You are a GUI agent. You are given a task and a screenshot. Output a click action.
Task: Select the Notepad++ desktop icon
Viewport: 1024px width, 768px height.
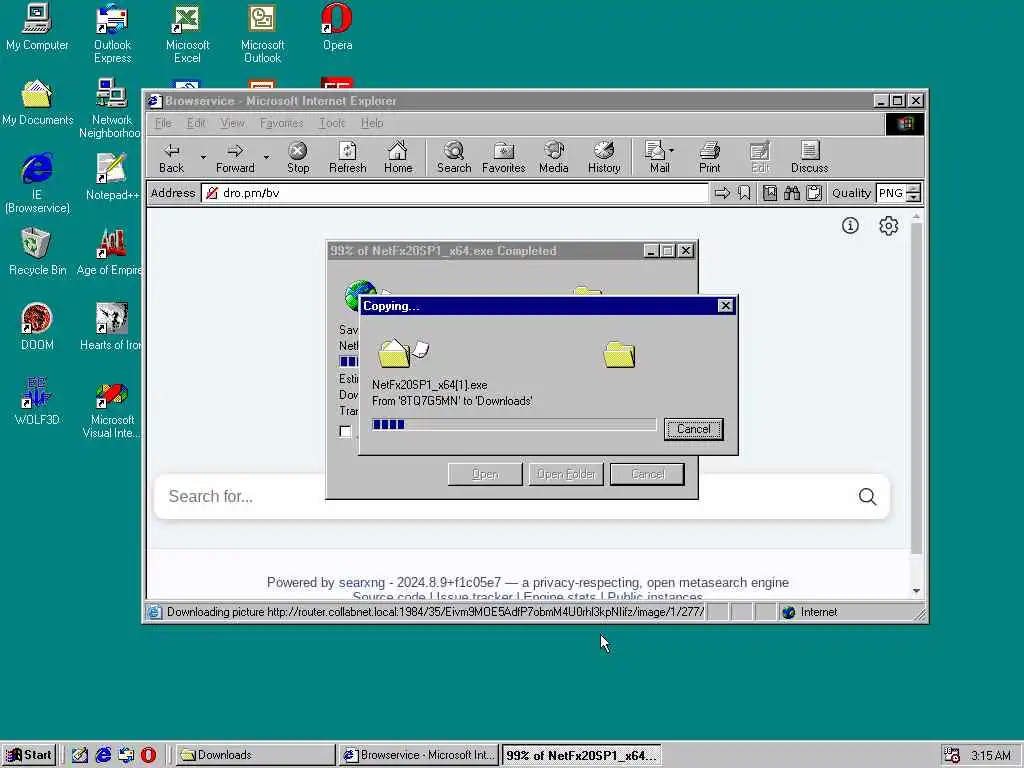coord(112,176)
